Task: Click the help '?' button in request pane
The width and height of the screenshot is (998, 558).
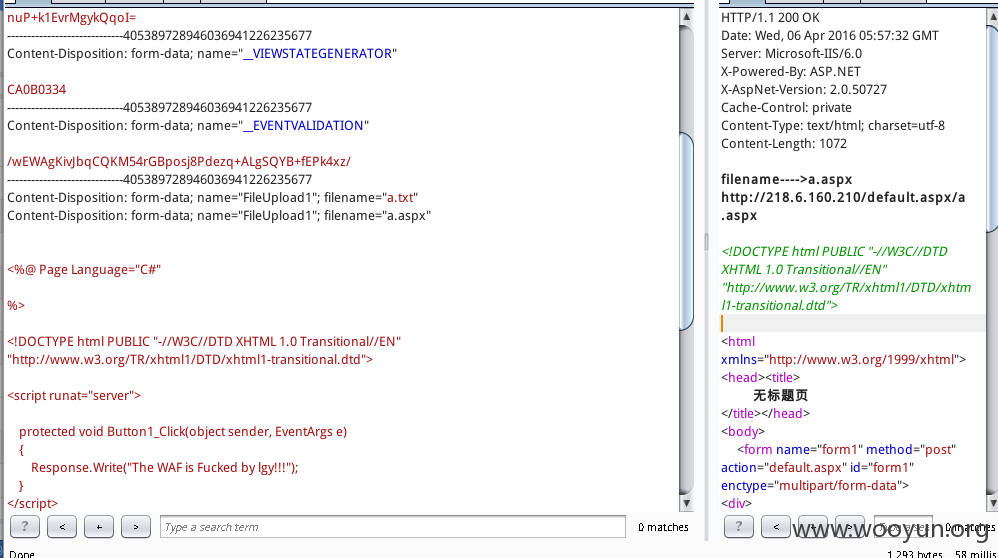Action: 25,527
